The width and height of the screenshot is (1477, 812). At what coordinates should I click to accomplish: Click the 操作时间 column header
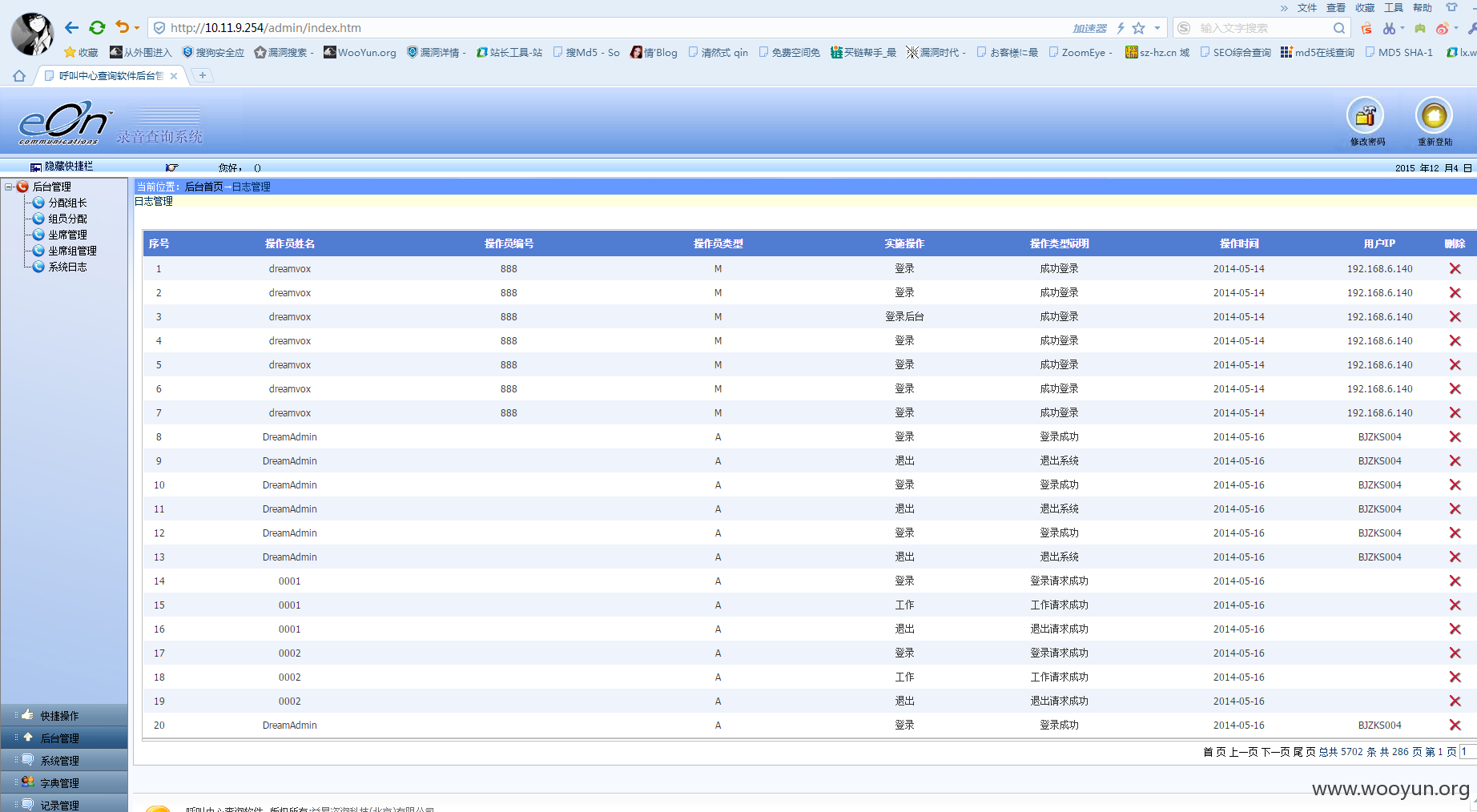point(1239,244)
